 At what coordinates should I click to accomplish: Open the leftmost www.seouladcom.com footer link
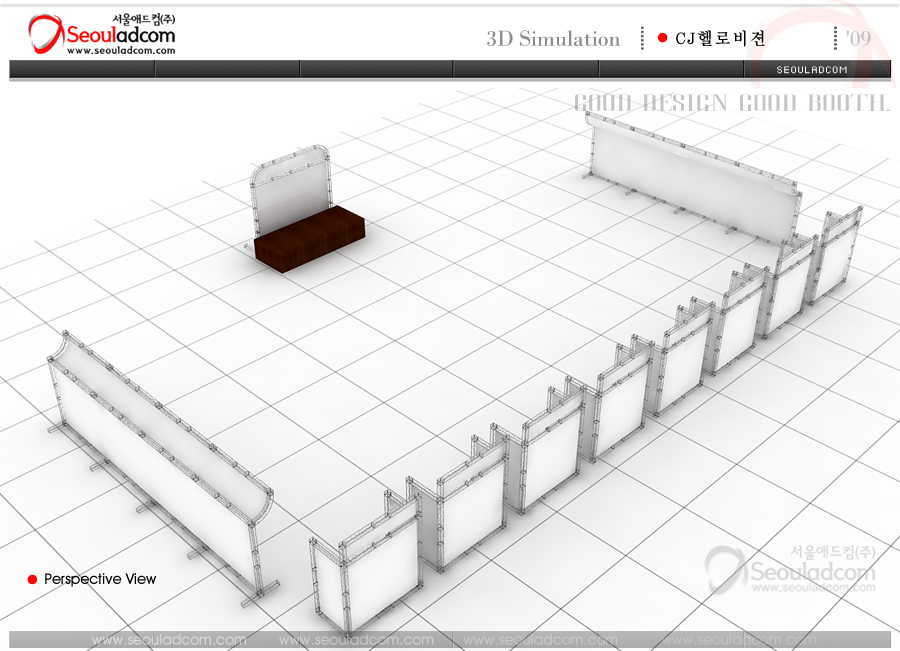168,640
